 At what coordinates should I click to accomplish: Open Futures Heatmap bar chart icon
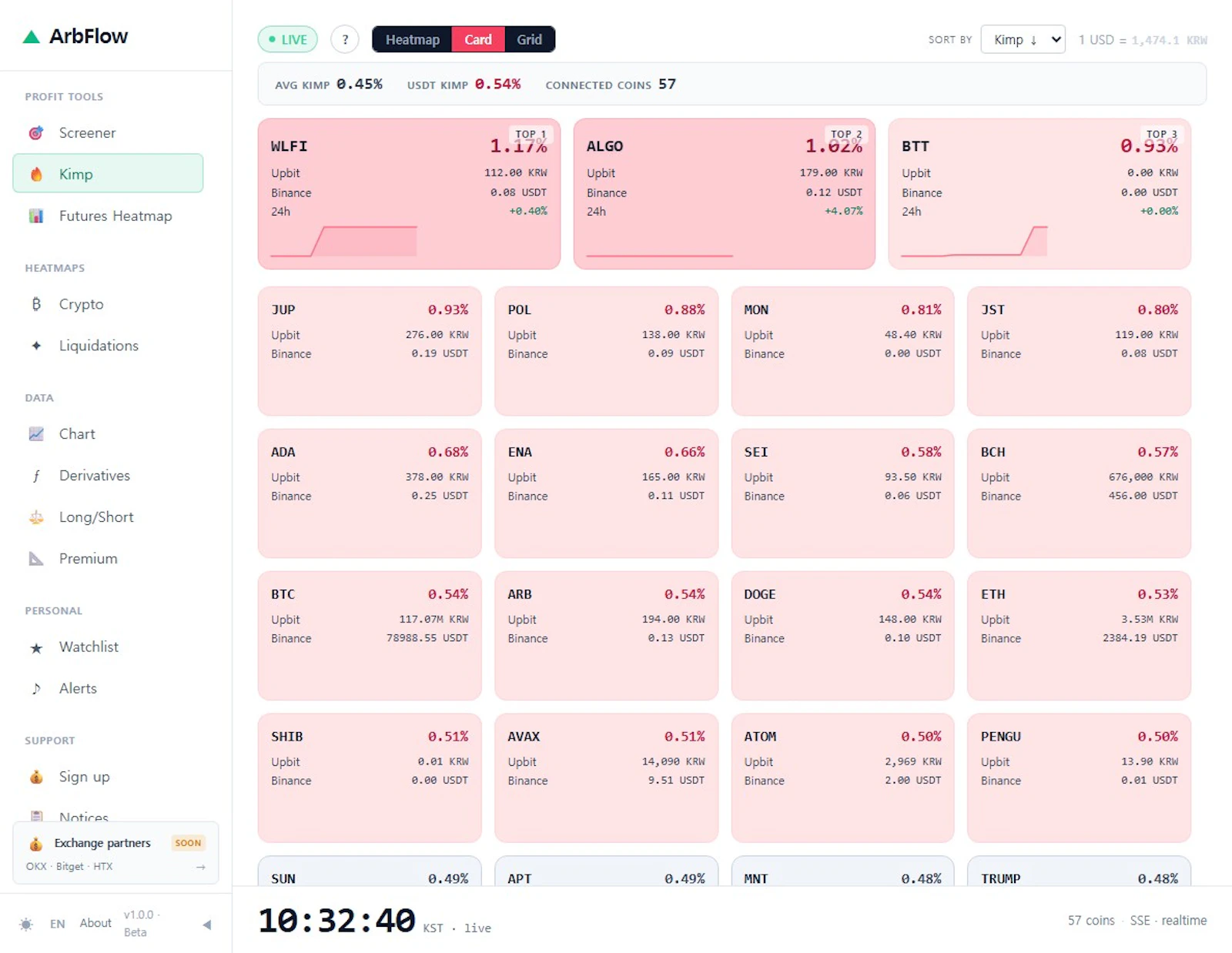[x=36, y=216]
